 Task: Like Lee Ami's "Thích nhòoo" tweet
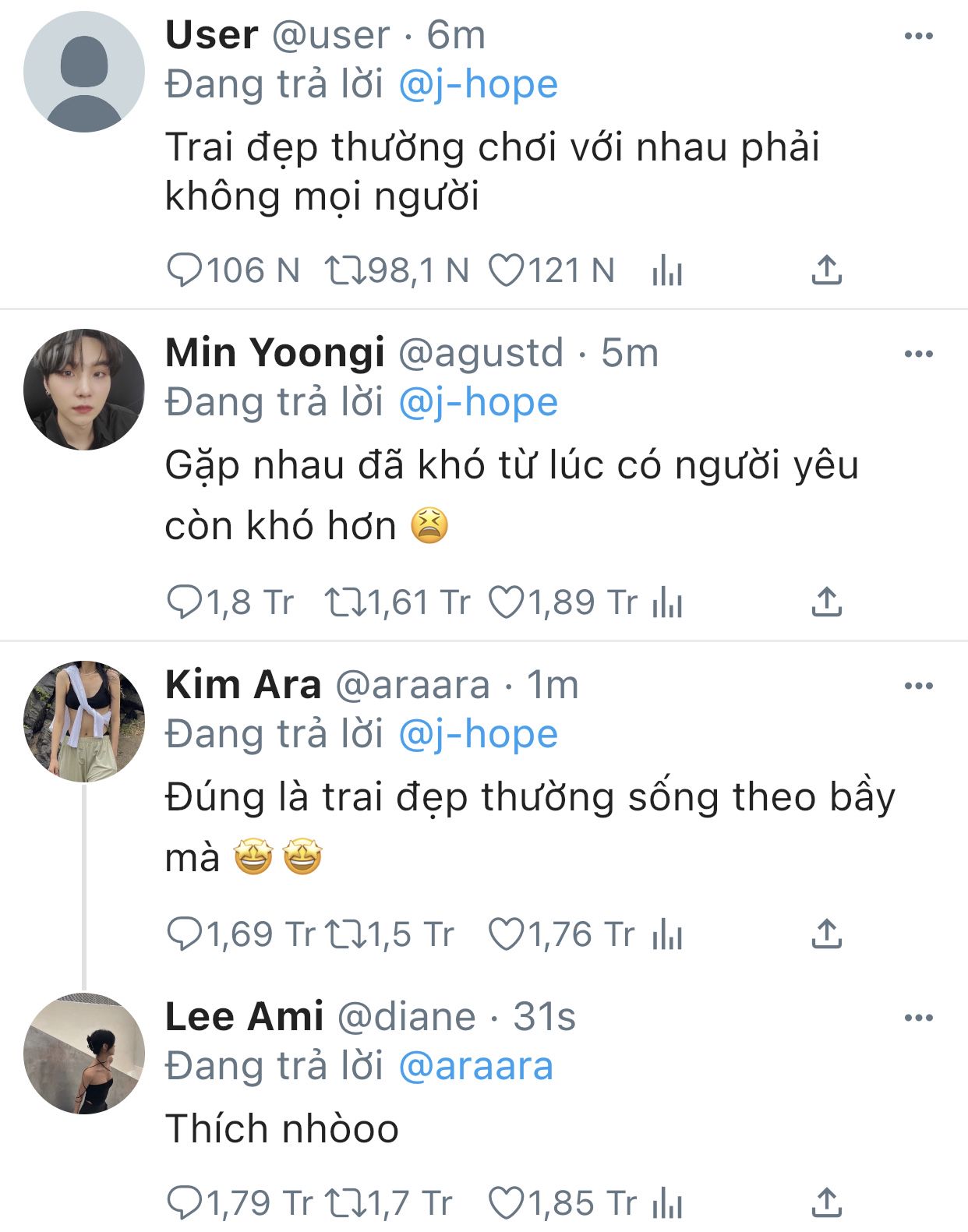pos(506,1203)
